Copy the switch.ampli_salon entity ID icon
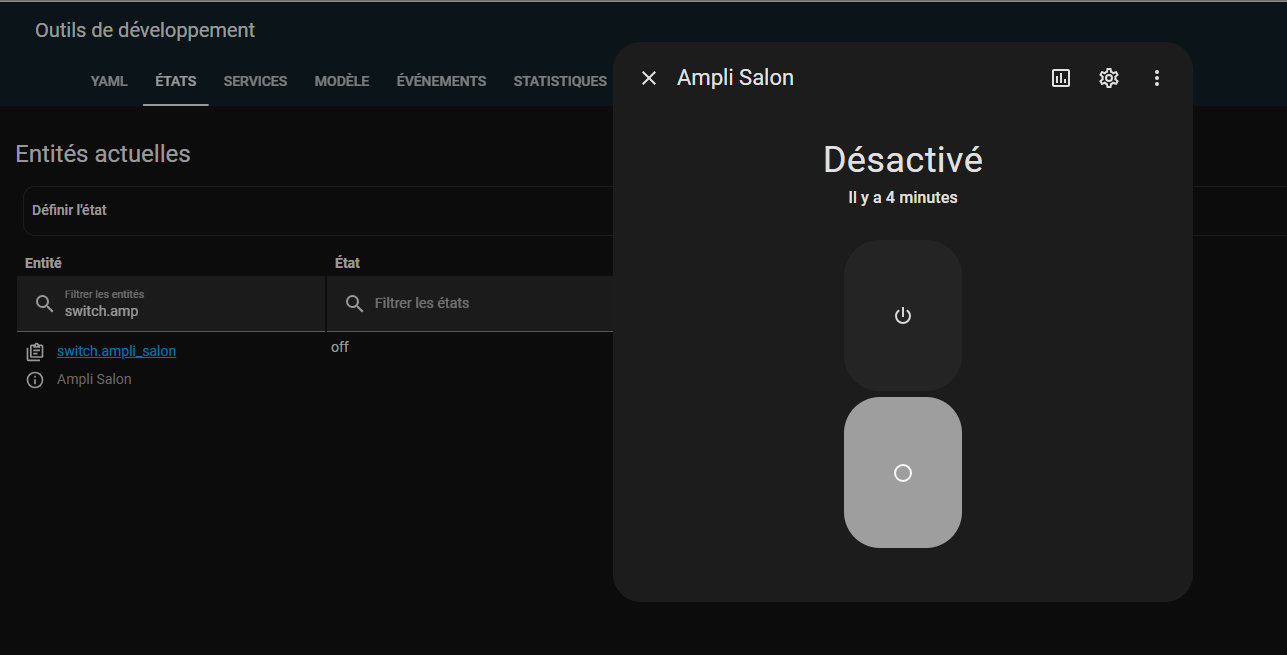This screenshot has width=1287, height=655. (x=35, y=352)
